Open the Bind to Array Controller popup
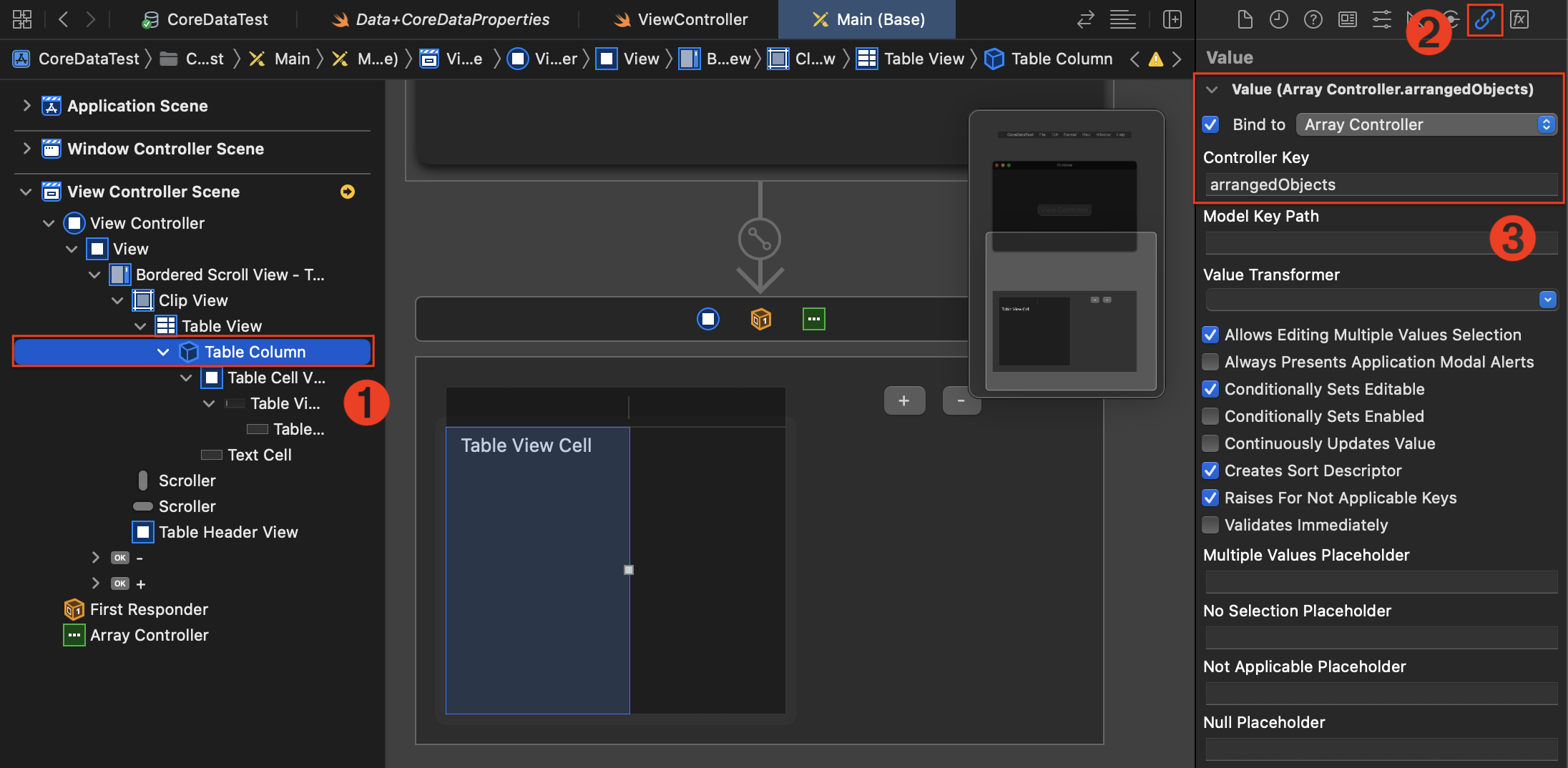 pos(1426,124)
